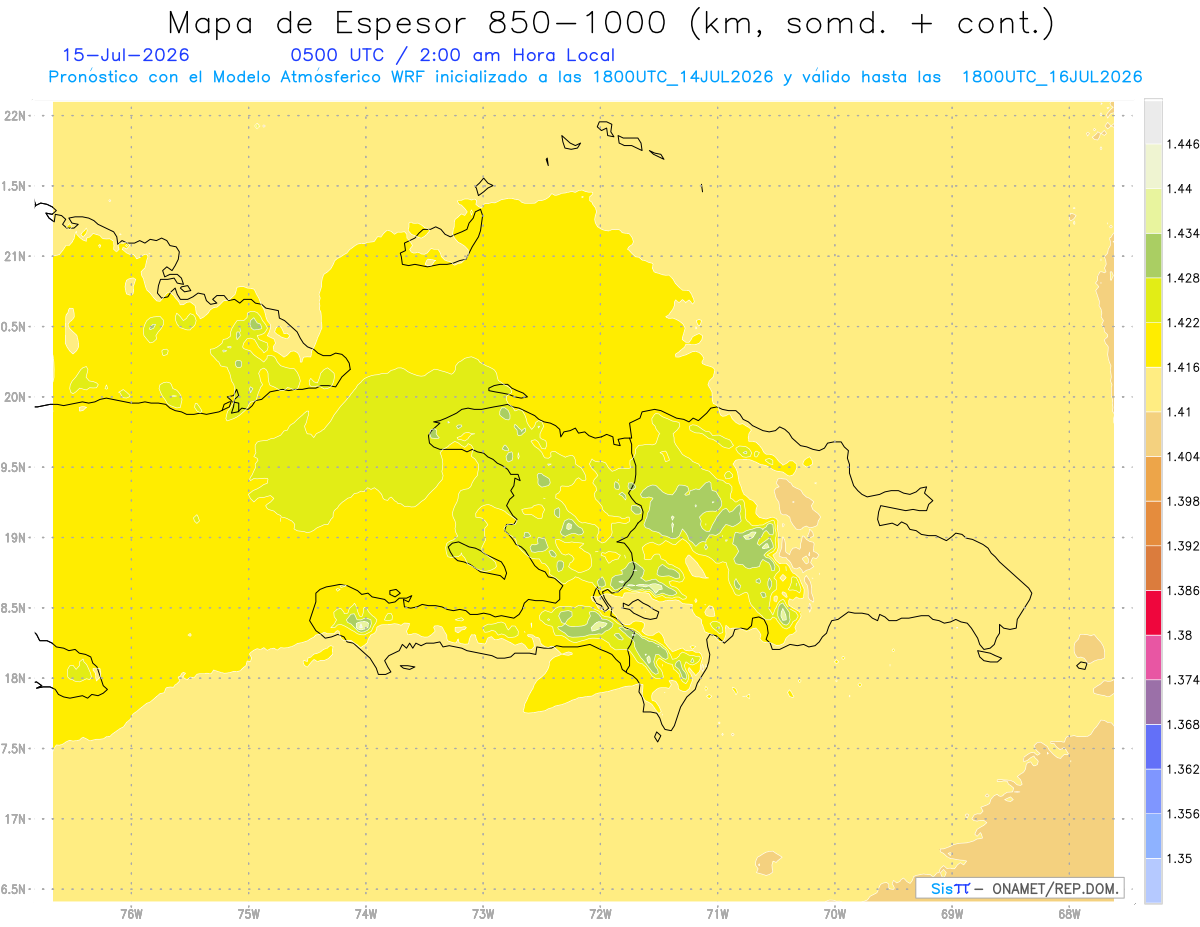Pick the pink colorbar swatch between 1.374 and 1.38
1200x927 pixels.
point(1153,657)
